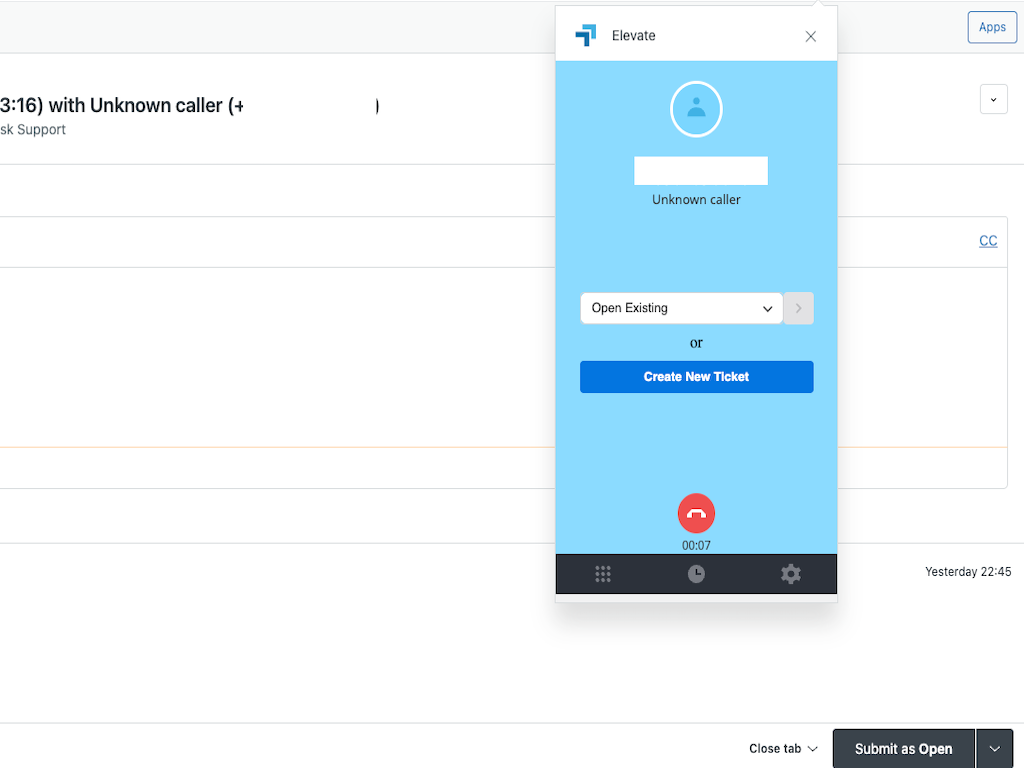Open the Helpdesk Support link

[x=33, y=129]
